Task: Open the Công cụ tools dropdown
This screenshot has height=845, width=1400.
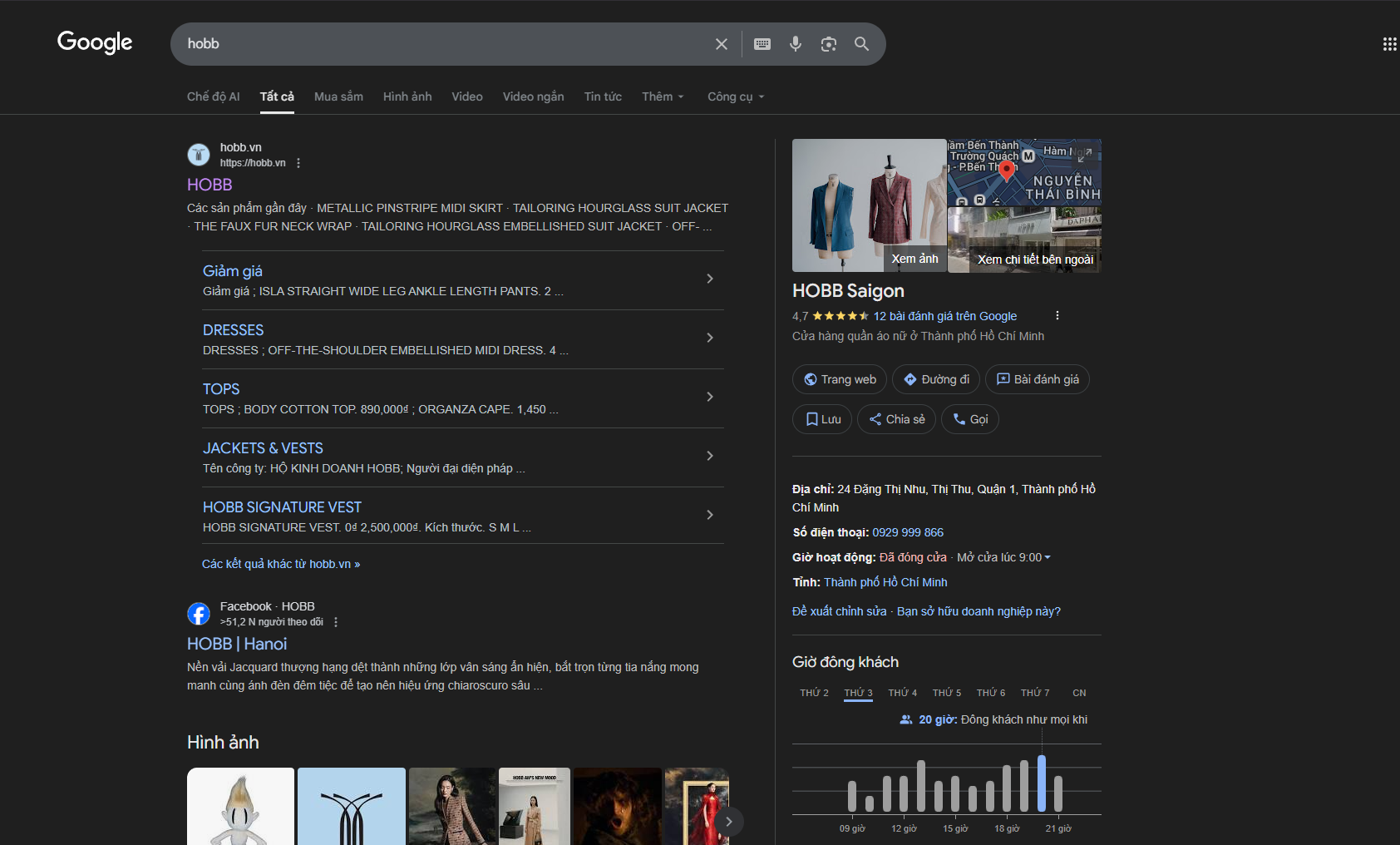Action: [x=735, y=96]
